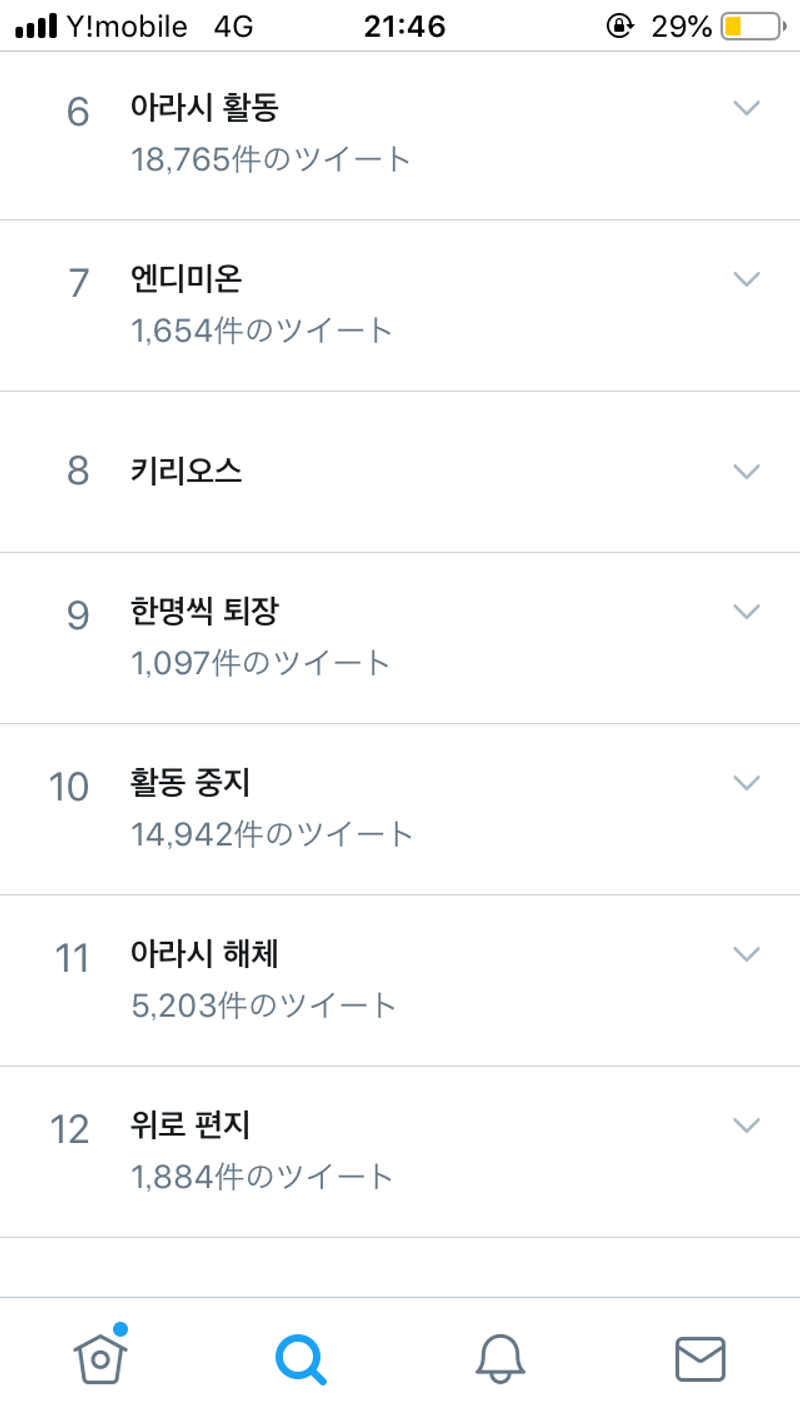Open the Messages envelope icon
This screenshot has width=800, height=1420.
point(700,1359)
